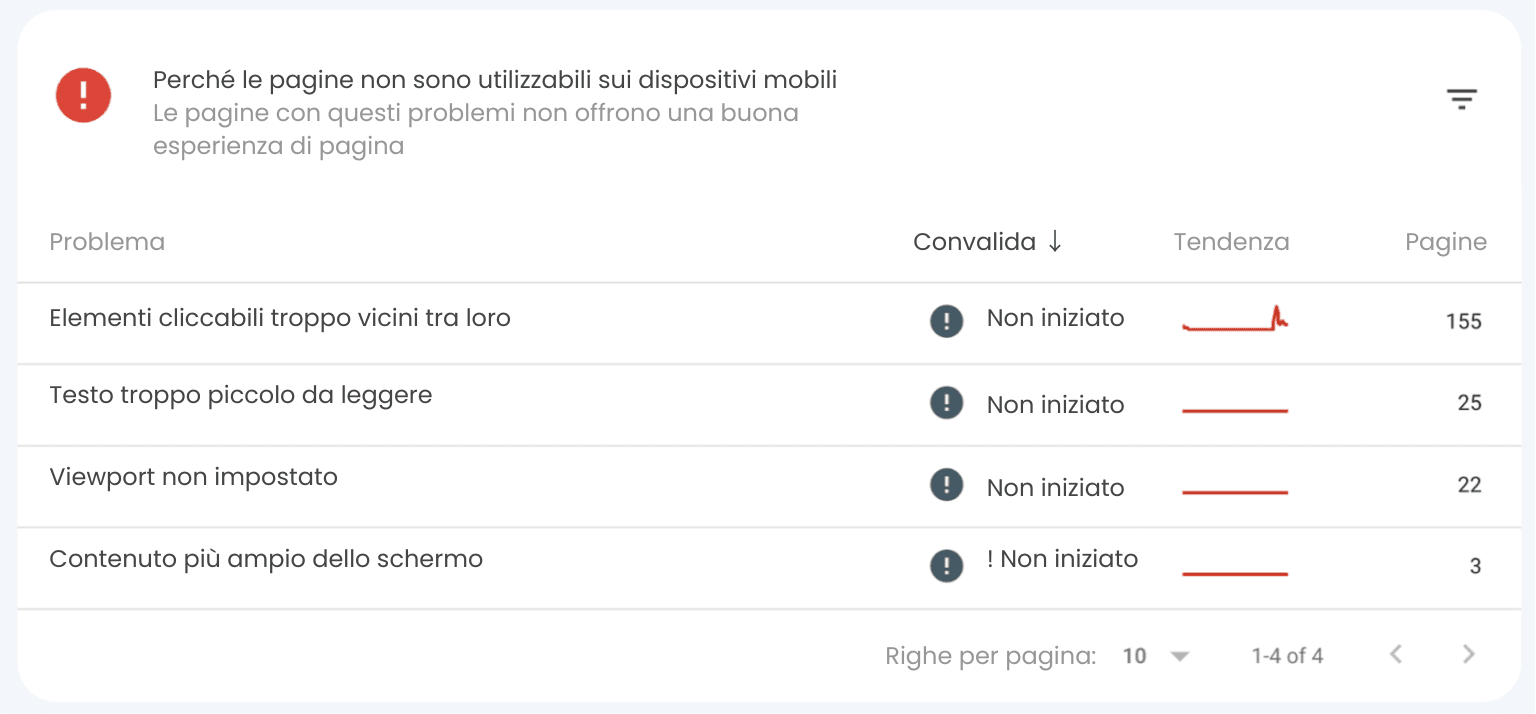The image size is (1536, 714).
Task: Open 'Testo troppo piccolo da leggere' issue
Action: 241,396
